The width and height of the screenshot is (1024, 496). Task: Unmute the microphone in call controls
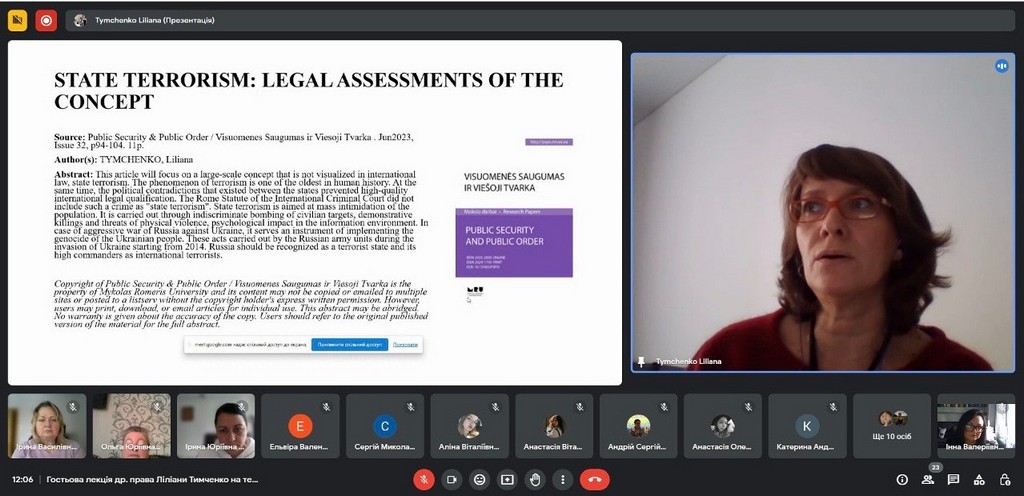tap(424, 479)
